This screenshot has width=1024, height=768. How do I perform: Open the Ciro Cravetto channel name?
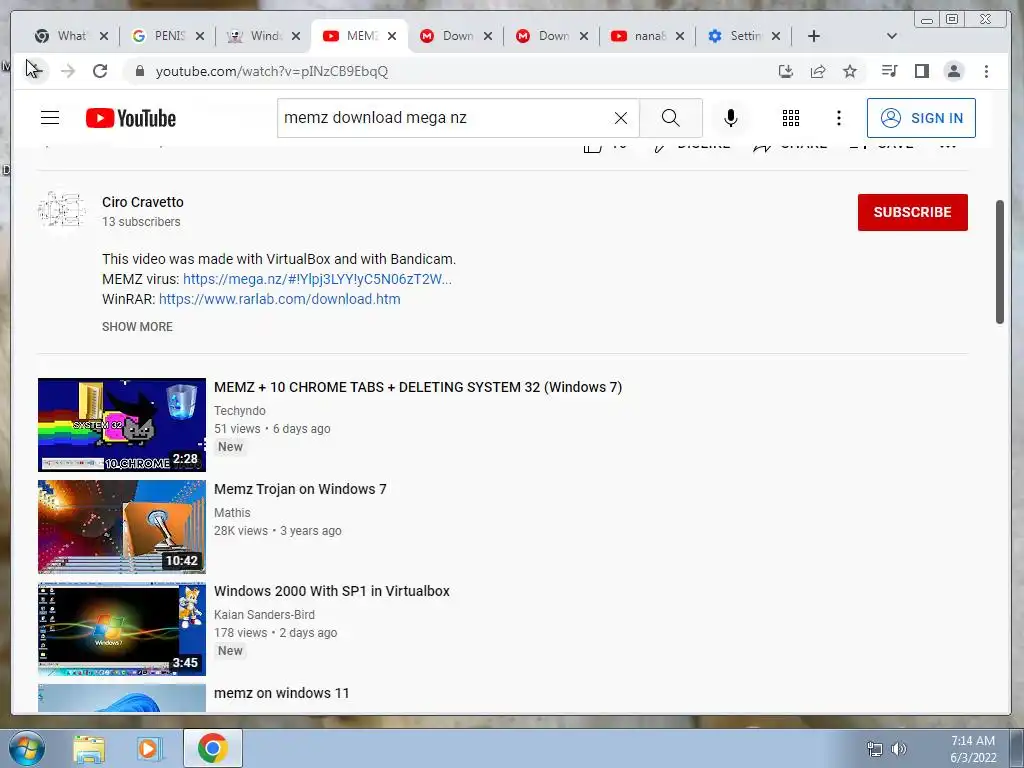(x=142, y=202)
